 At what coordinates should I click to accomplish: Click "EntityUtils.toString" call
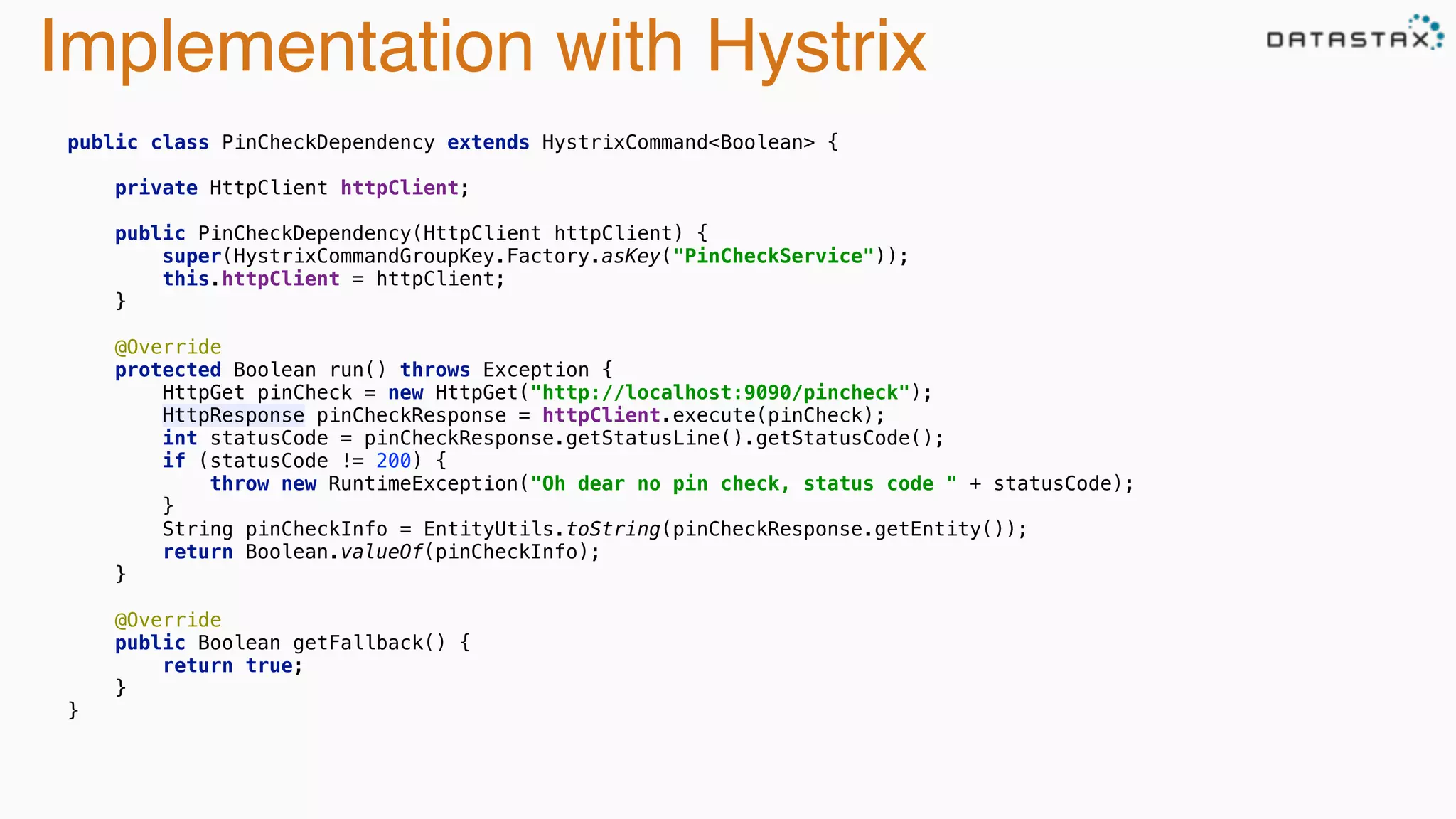[542, 530]
